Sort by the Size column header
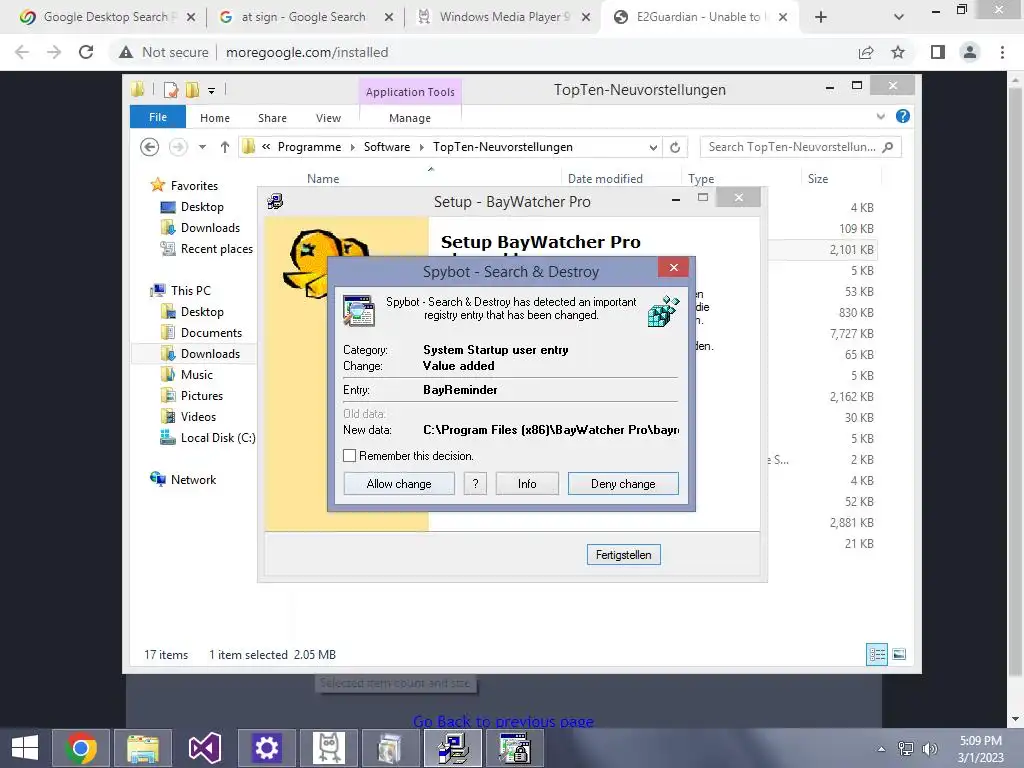The height and width of the screenshot is (768, 1024). click(818, 178)
